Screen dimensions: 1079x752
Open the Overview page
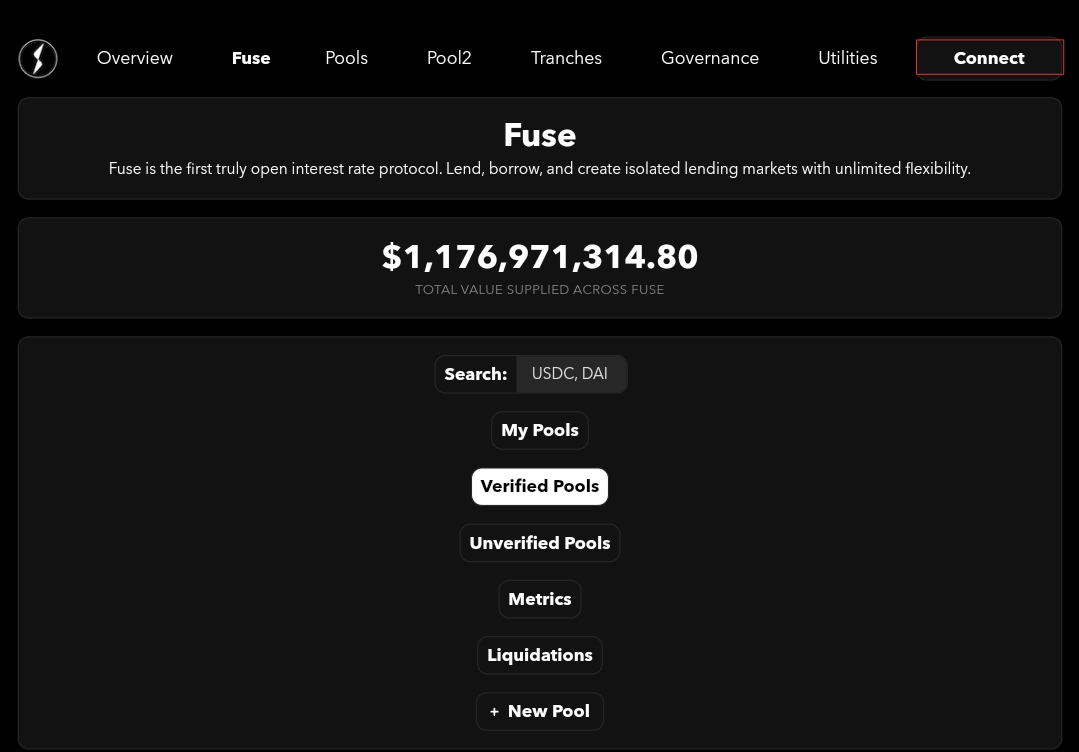click(134, 58)
